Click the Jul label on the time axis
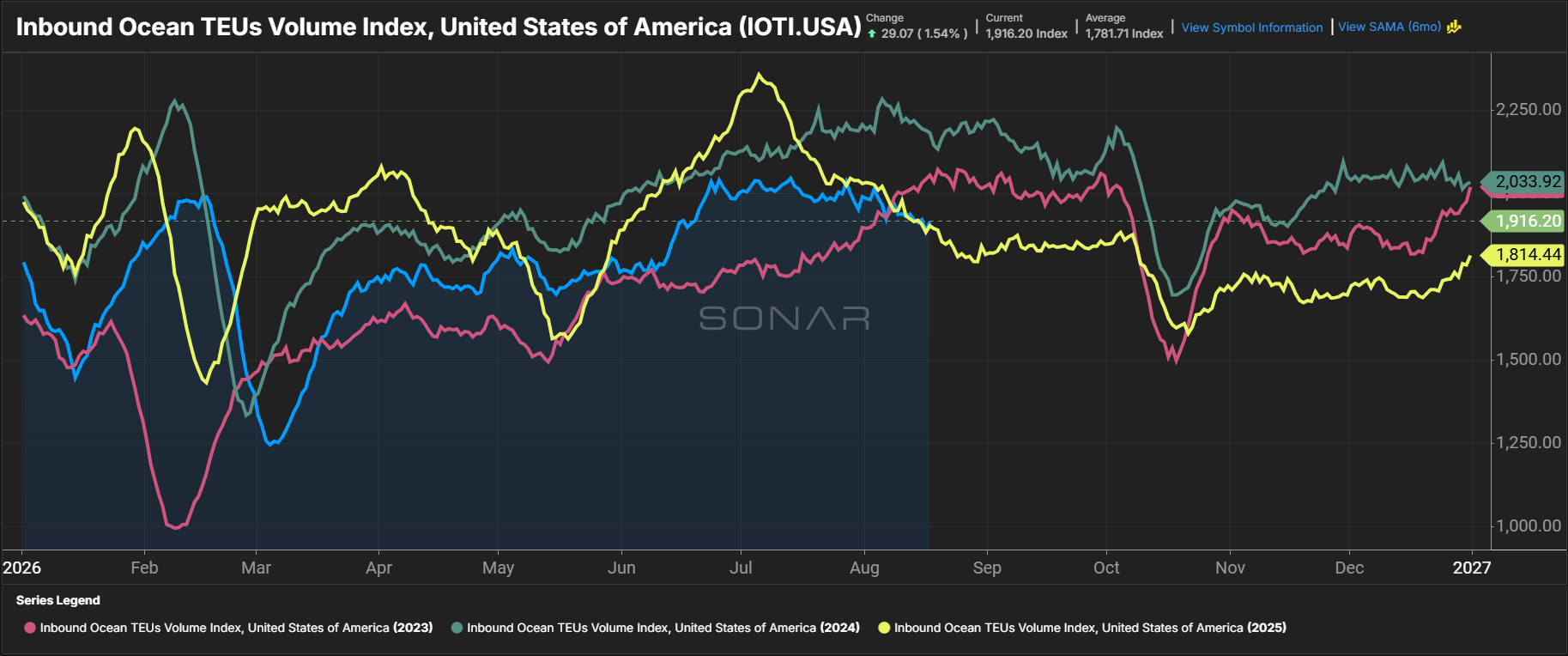 click(741, 568)
